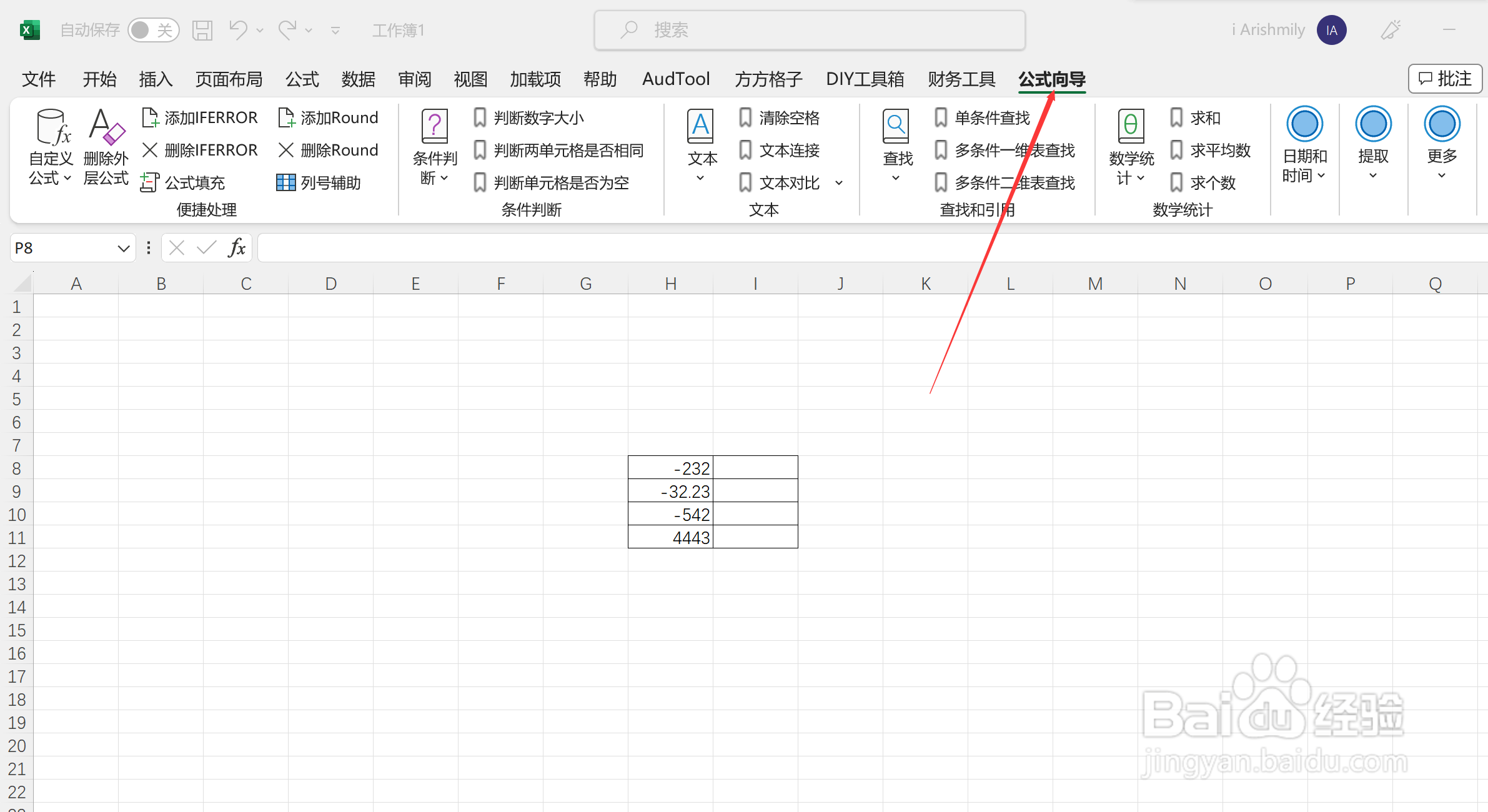Click the insert function fx button

[237, 248]
